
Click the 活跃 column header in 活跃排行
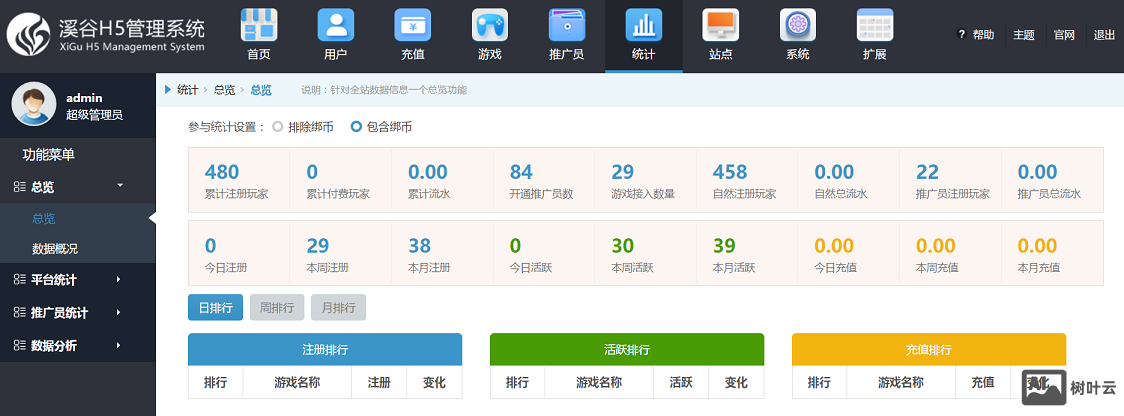coord(681,382)
